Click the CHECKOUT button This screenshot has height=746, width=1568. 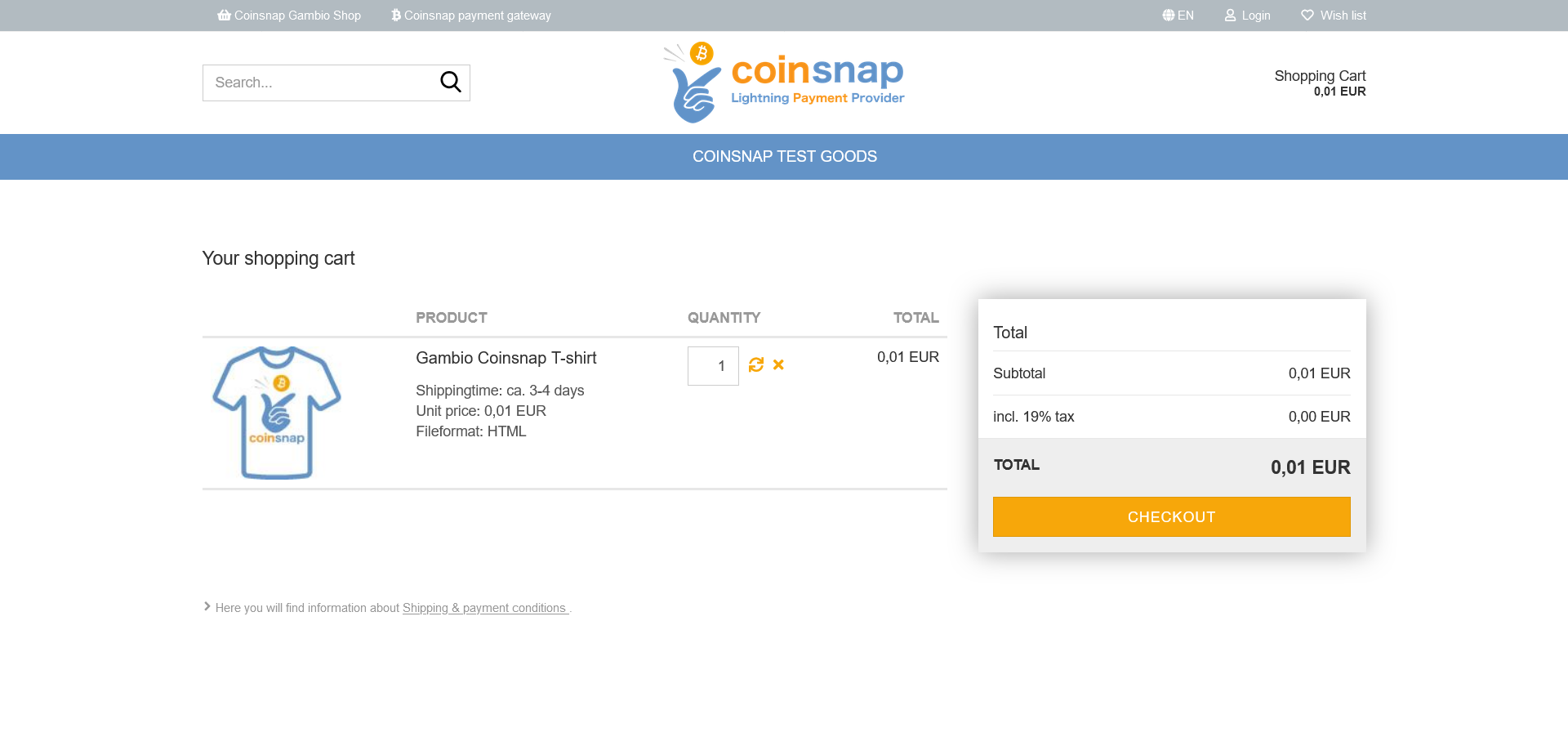coord(1171,516)
